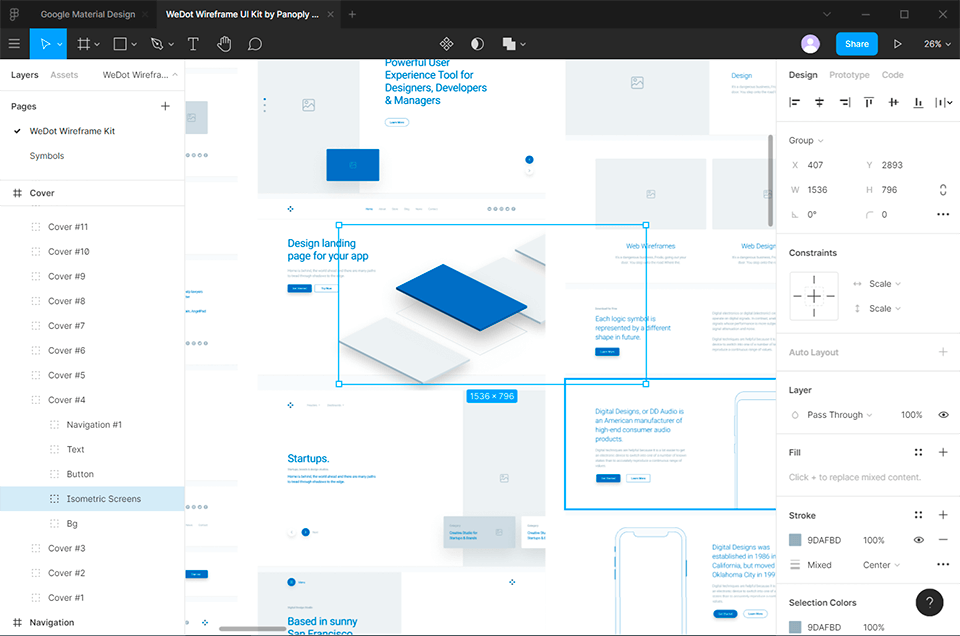Toggle visibility of the 9DAFBD stroke

click(x=918, y=539)
